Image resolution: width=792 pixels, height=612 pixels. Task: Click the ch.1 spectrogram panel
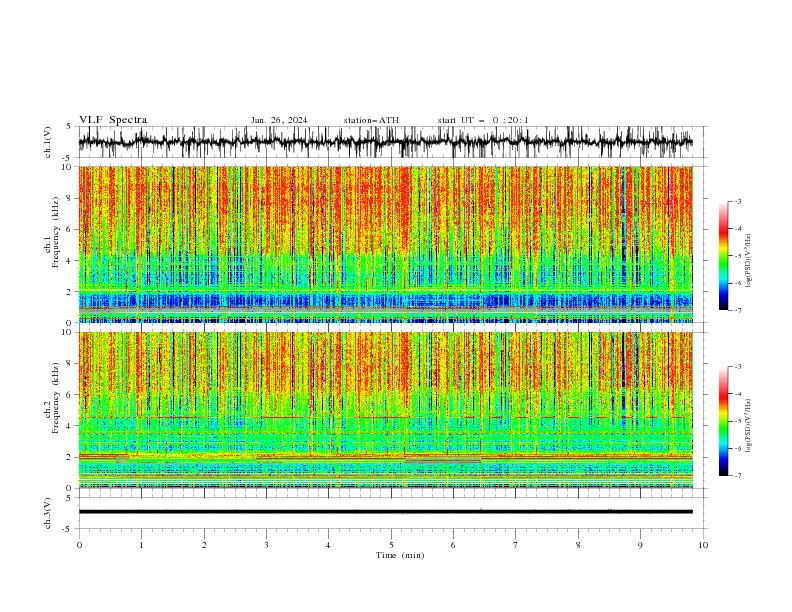coord(386,244)
